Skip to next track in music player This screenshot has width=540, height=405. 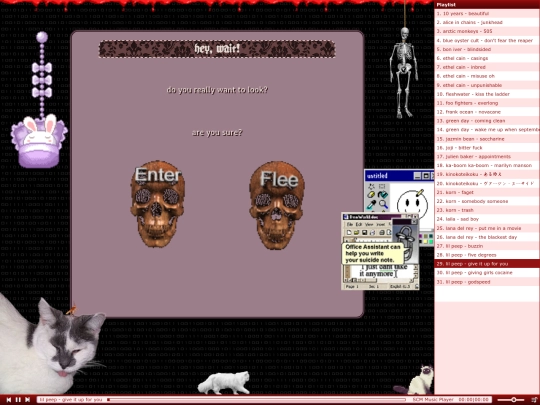click(28, 399)
